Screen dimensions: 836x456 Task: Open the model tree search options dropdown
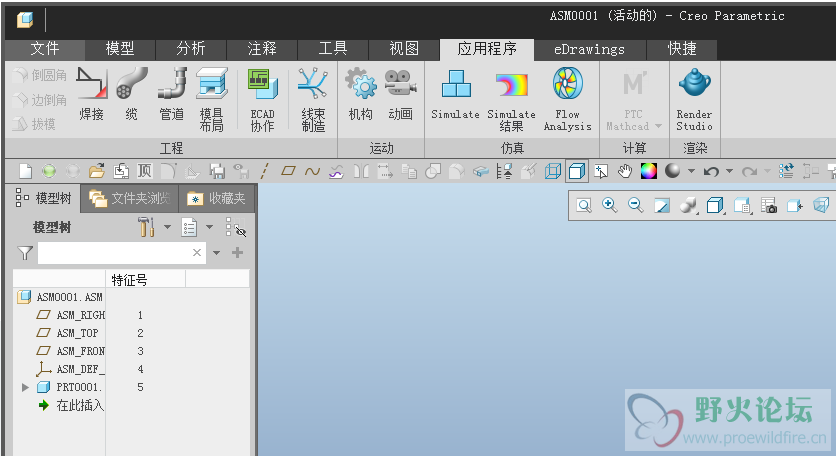[216, 253]
